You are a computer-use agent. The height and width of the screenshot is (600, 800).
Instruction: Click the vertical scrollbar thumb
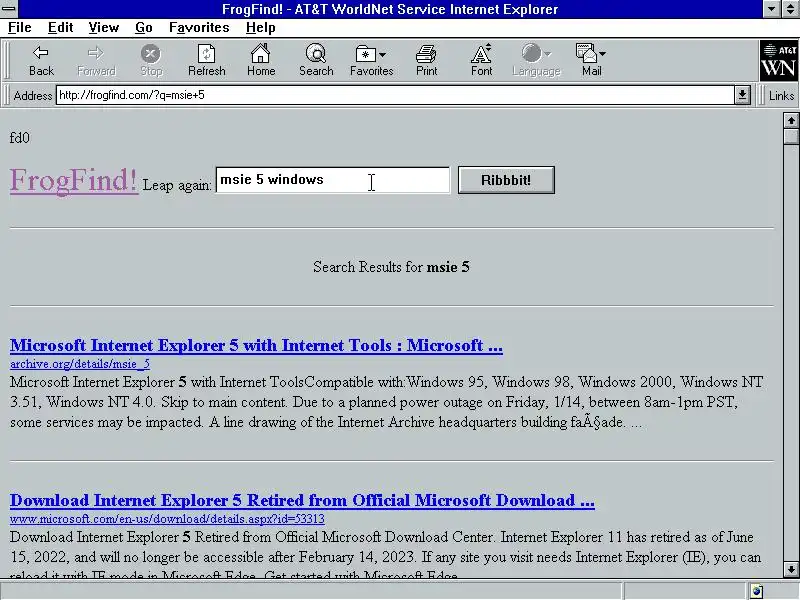point(791,136)
